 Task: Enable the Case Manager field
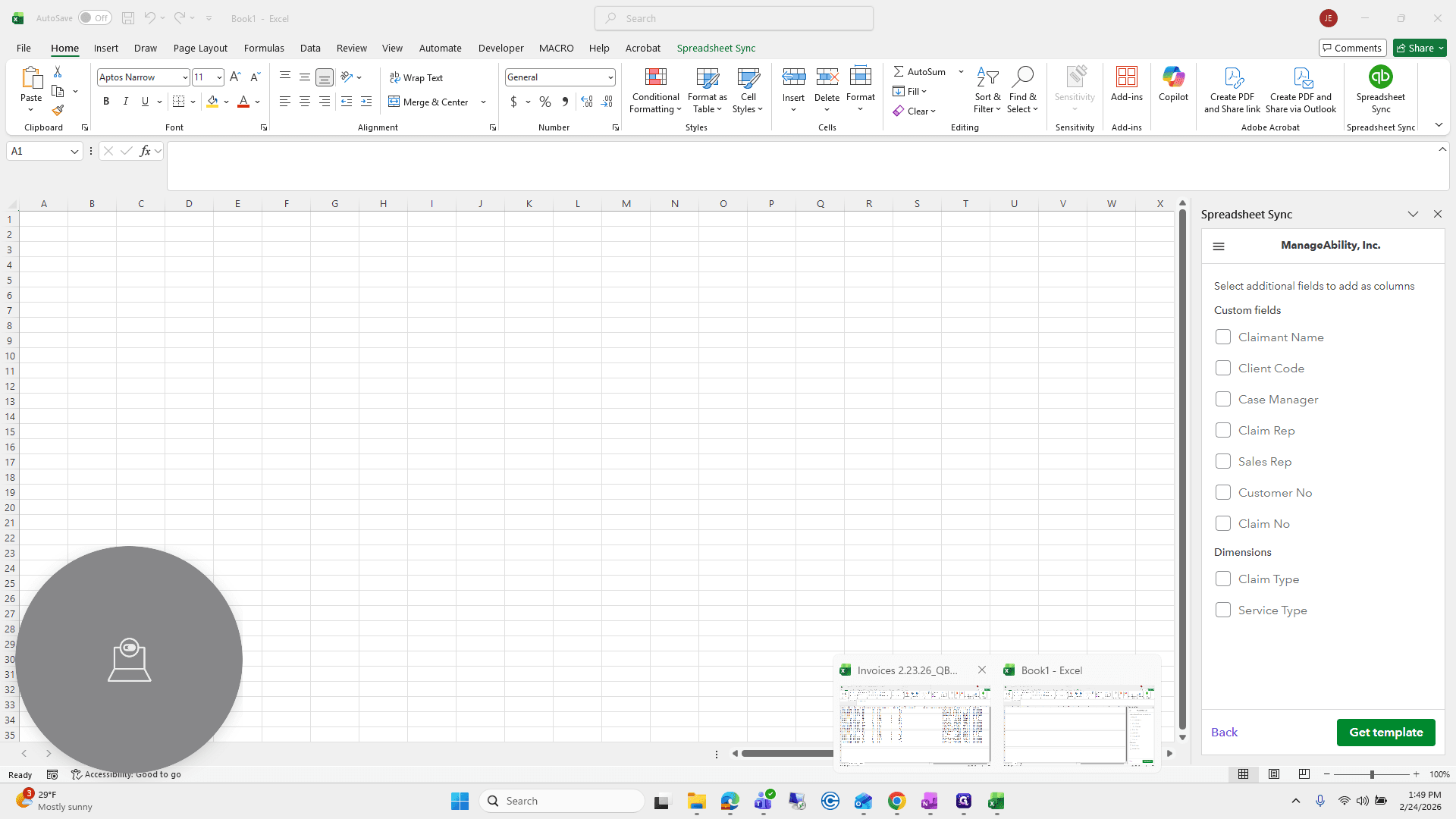click(x=1222, y=399)
